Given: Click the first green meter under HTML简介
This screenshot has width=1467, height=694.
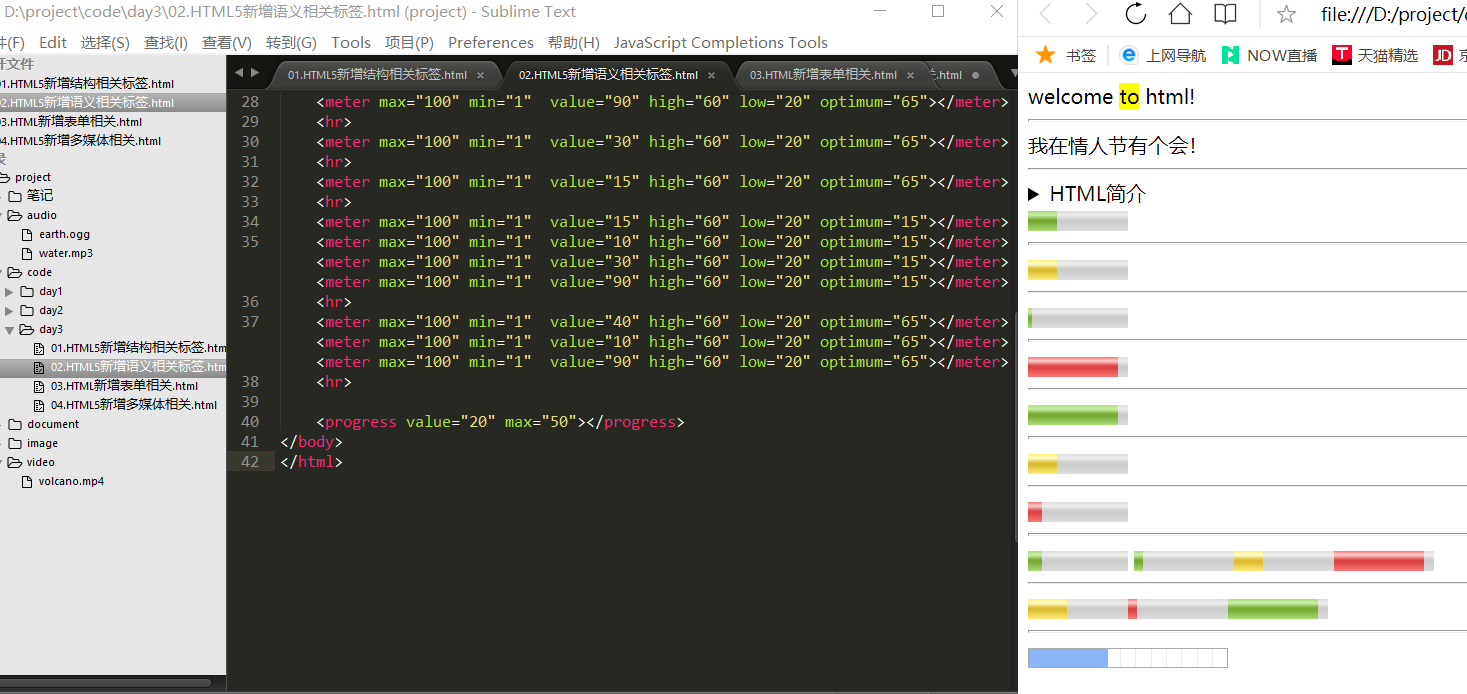Looking at the screenshot, I should [x=1078, y=221].
